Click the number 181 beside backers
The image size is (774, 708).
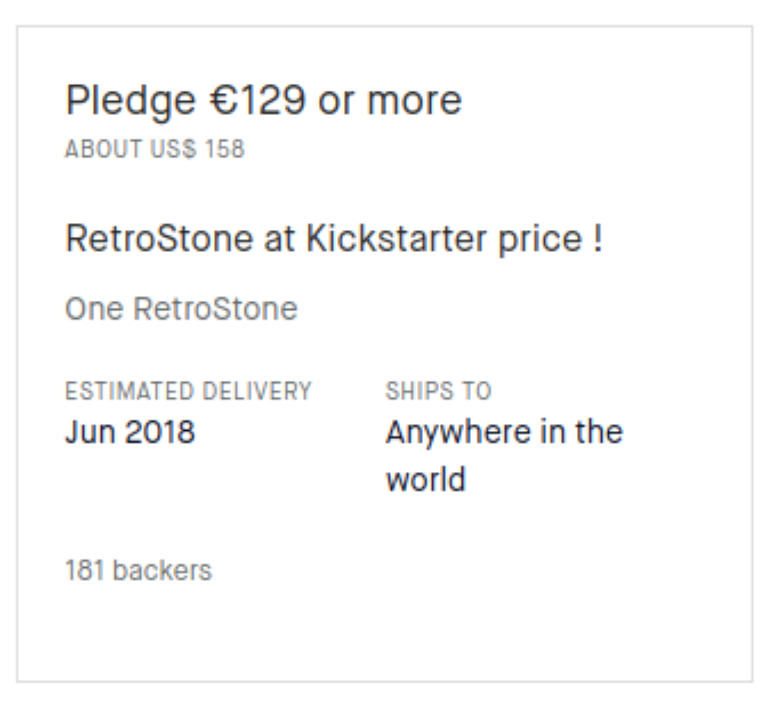pyautogui.click(x=80, y=571)
